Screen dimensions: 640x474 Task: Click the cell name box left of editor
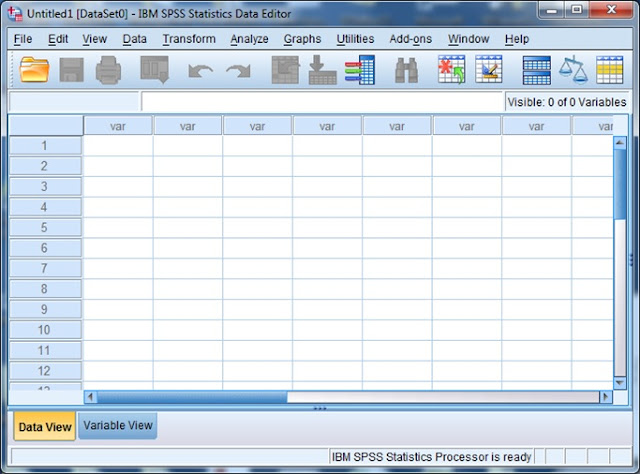pos(74,102)
